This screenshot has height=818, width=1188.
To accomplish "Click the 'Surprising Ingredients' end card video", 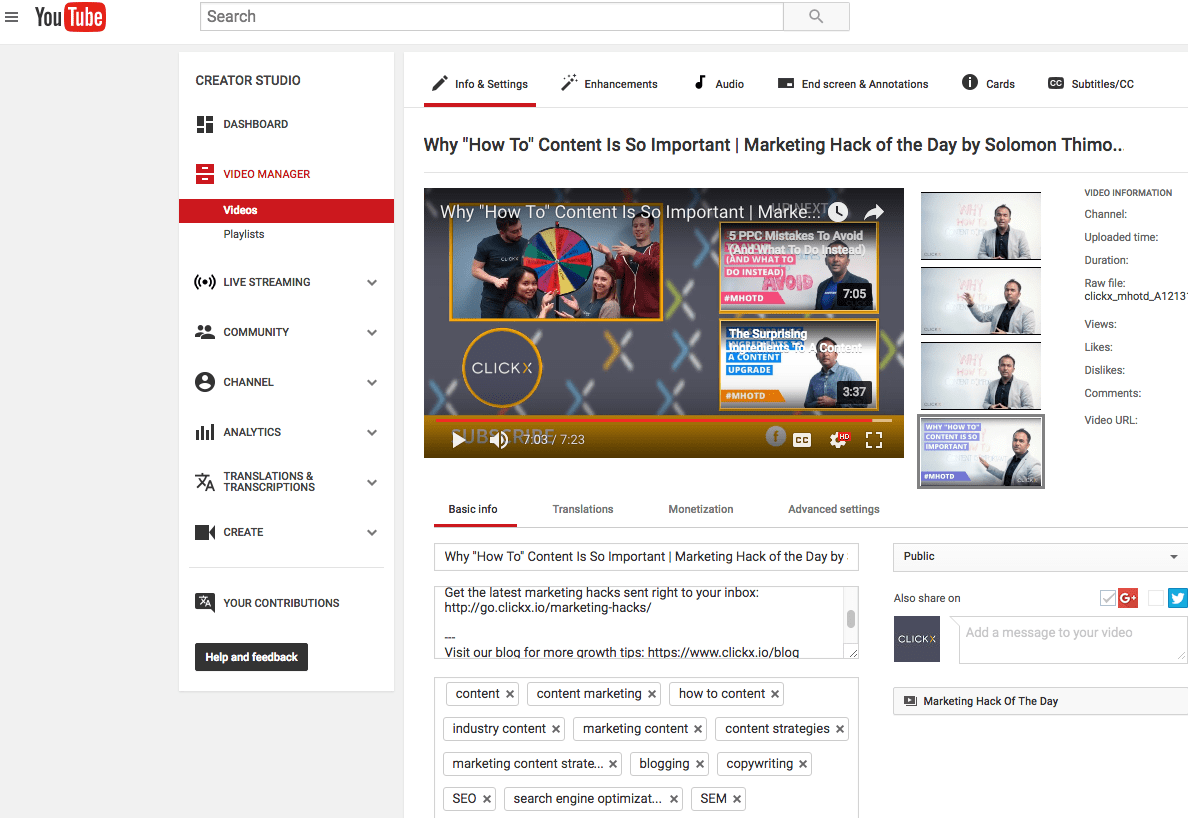I will (x=799, y=365).
